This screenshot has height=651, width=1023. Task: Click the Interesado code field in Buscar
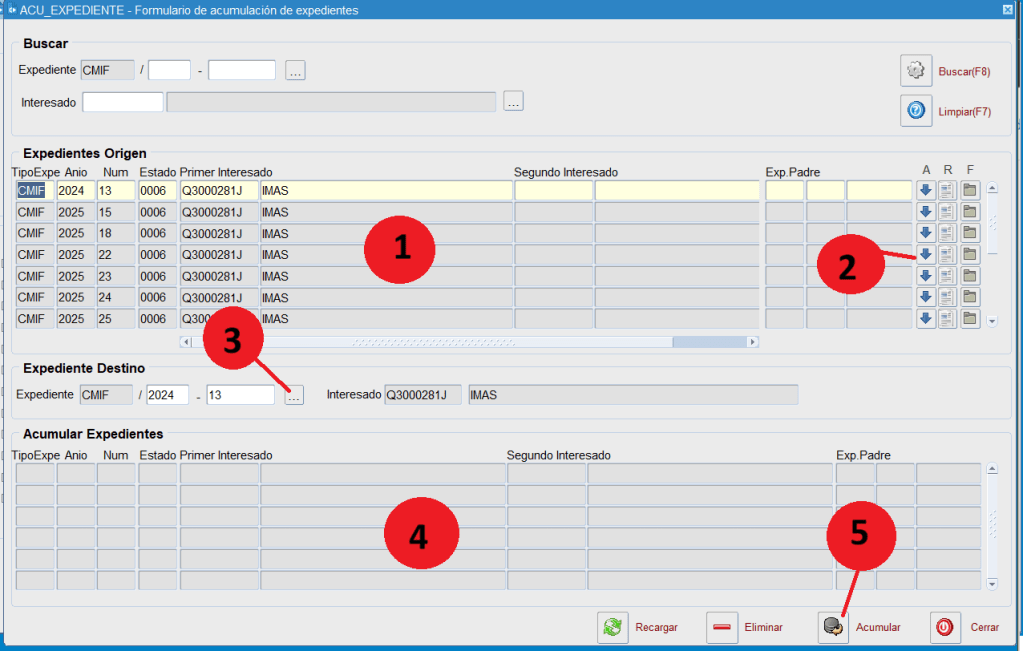point(123,102)
